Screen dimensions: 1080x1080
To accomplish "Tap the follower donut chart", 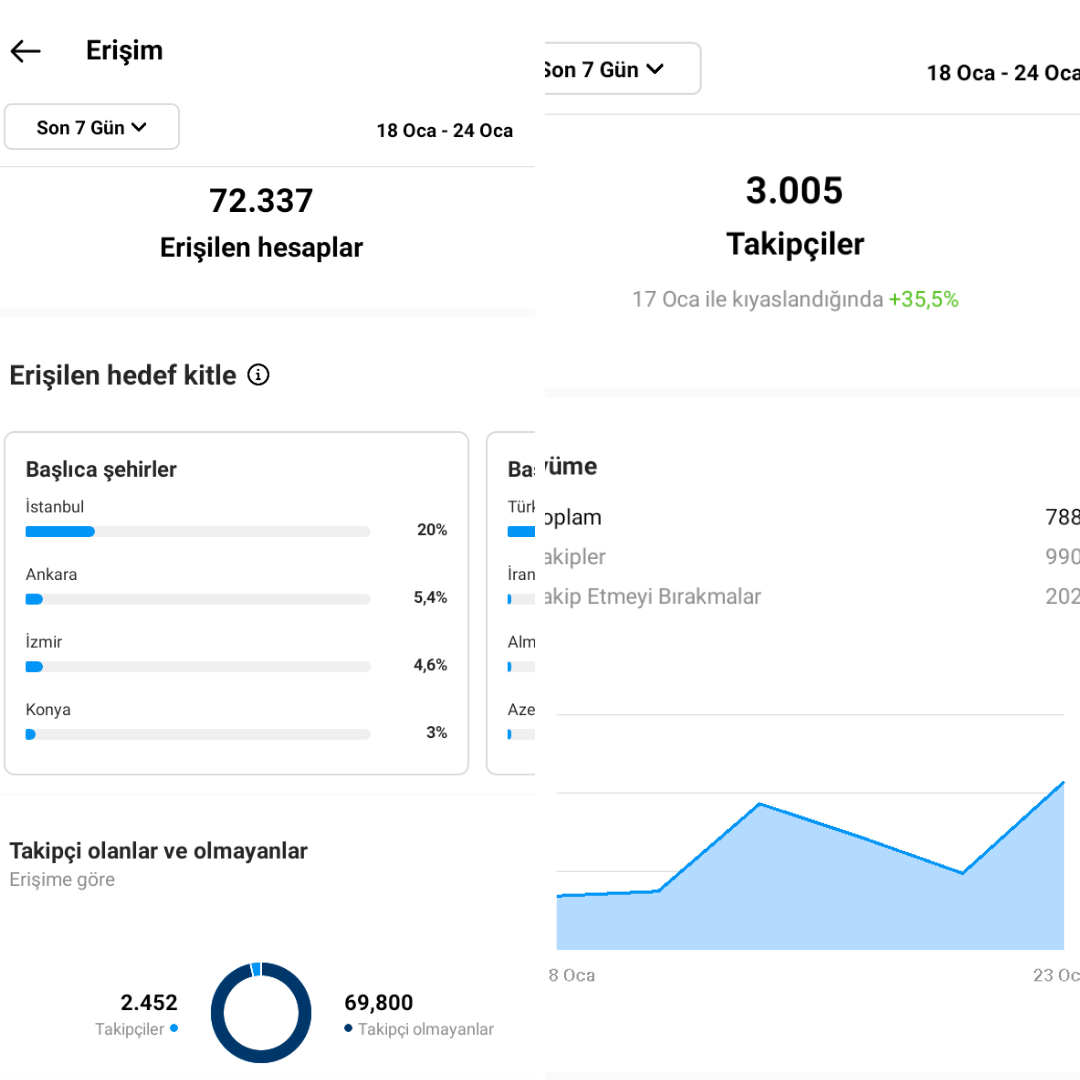I will [x=261, y=1012].
